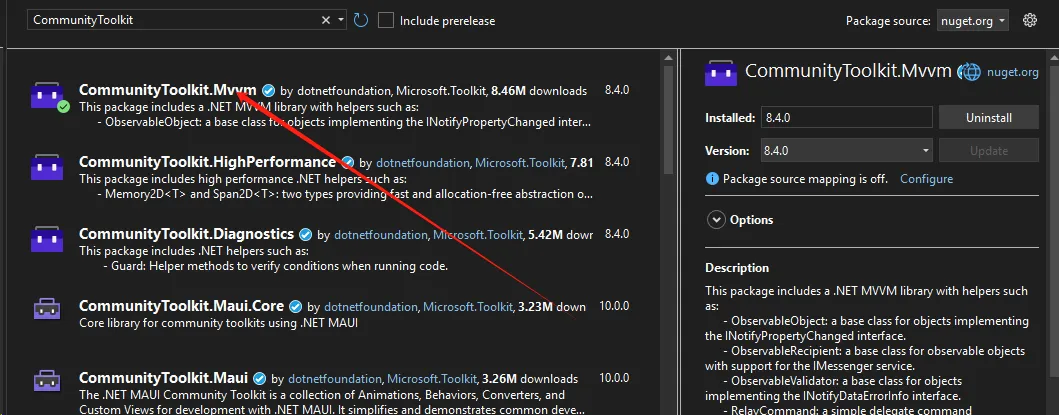Click the Uninstall button

[x=988, y=117]
